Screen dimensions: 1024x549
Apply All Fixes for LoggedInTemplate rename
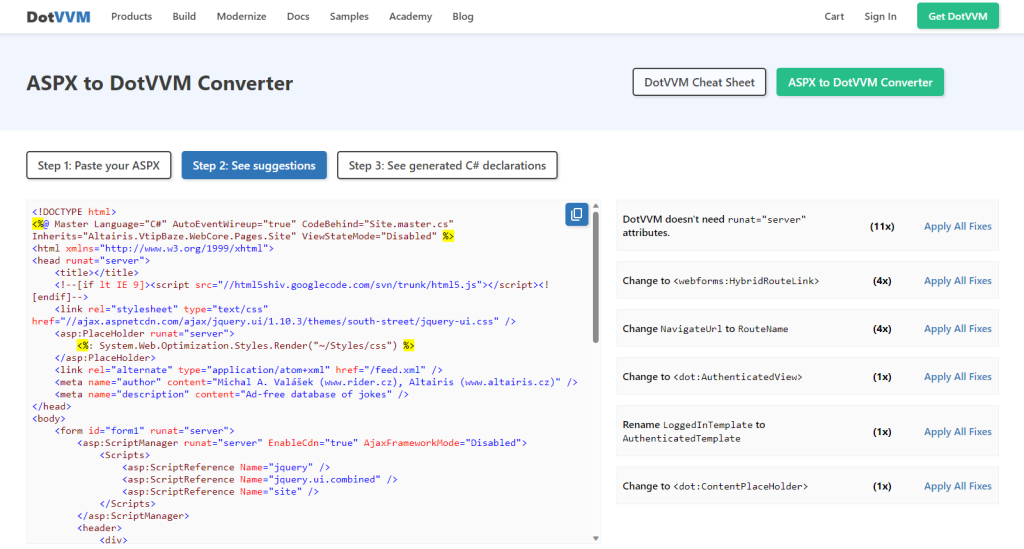[x=957, y=431]
